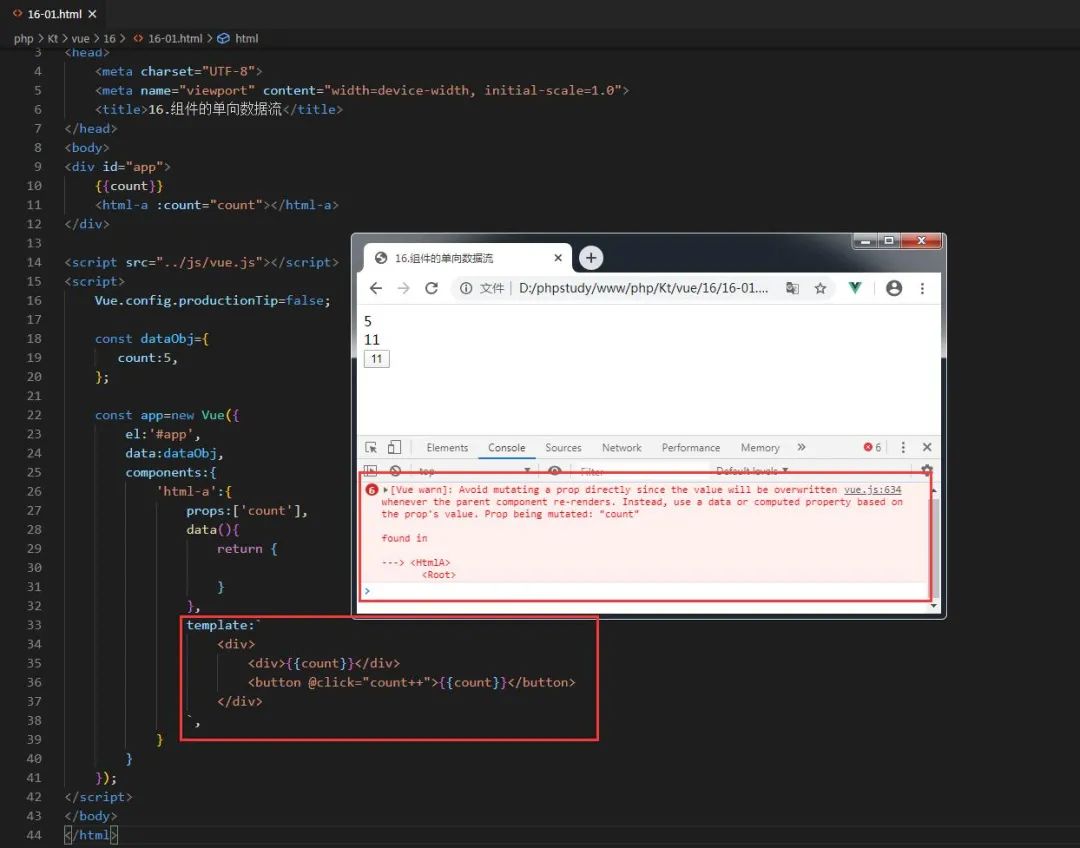Viewport: 1080px width, 848px height.
Task: Click '<HtmlA>' in the console output
Action: [430, 563]
